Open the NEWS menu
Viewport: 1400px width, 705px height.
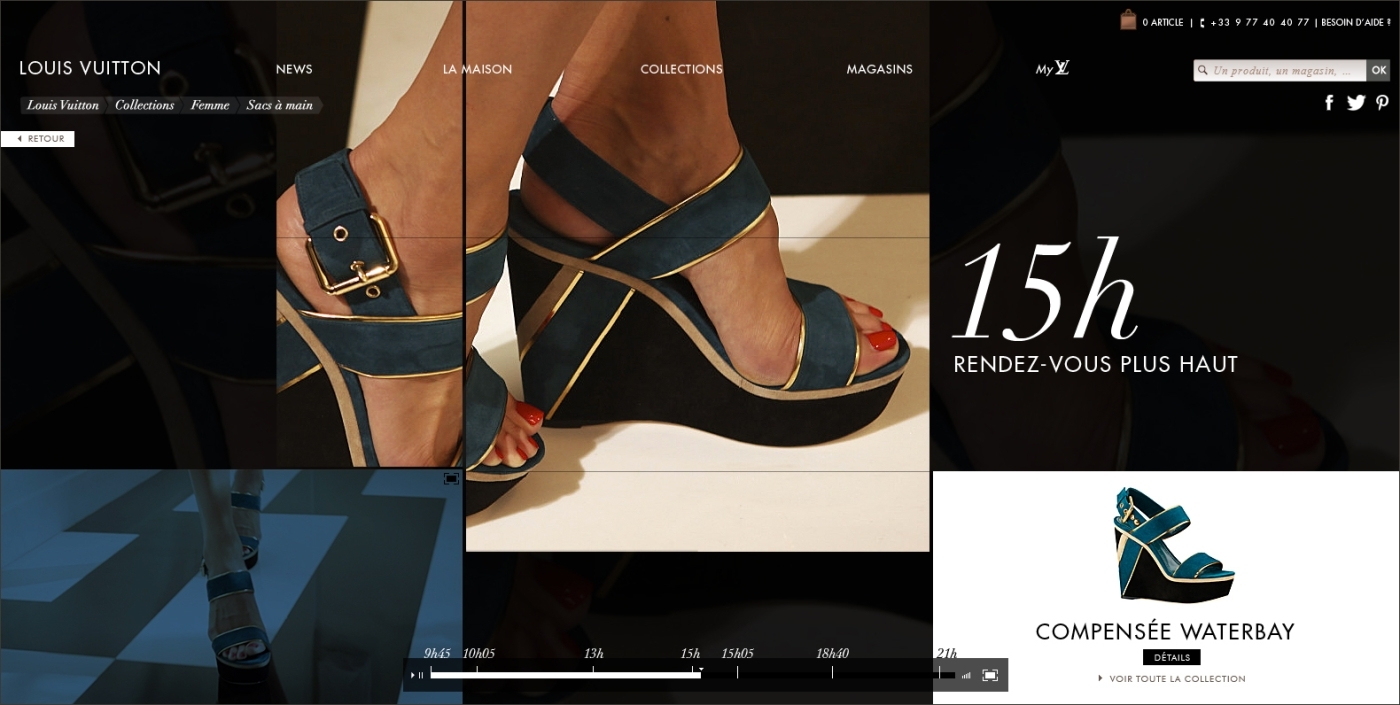click(x=294, y=69)
